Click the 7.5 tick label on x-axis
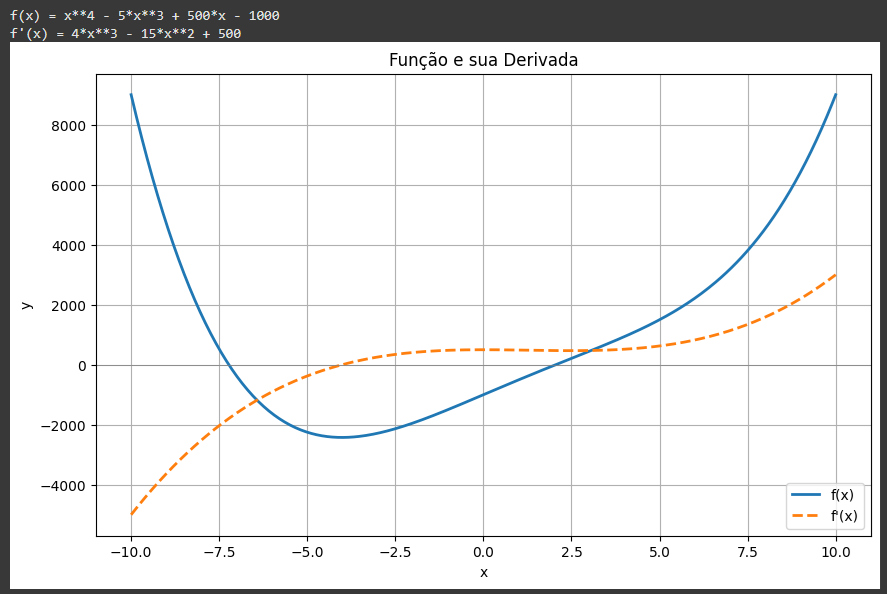Screen dimensions: 887x594 coord(748,552)
